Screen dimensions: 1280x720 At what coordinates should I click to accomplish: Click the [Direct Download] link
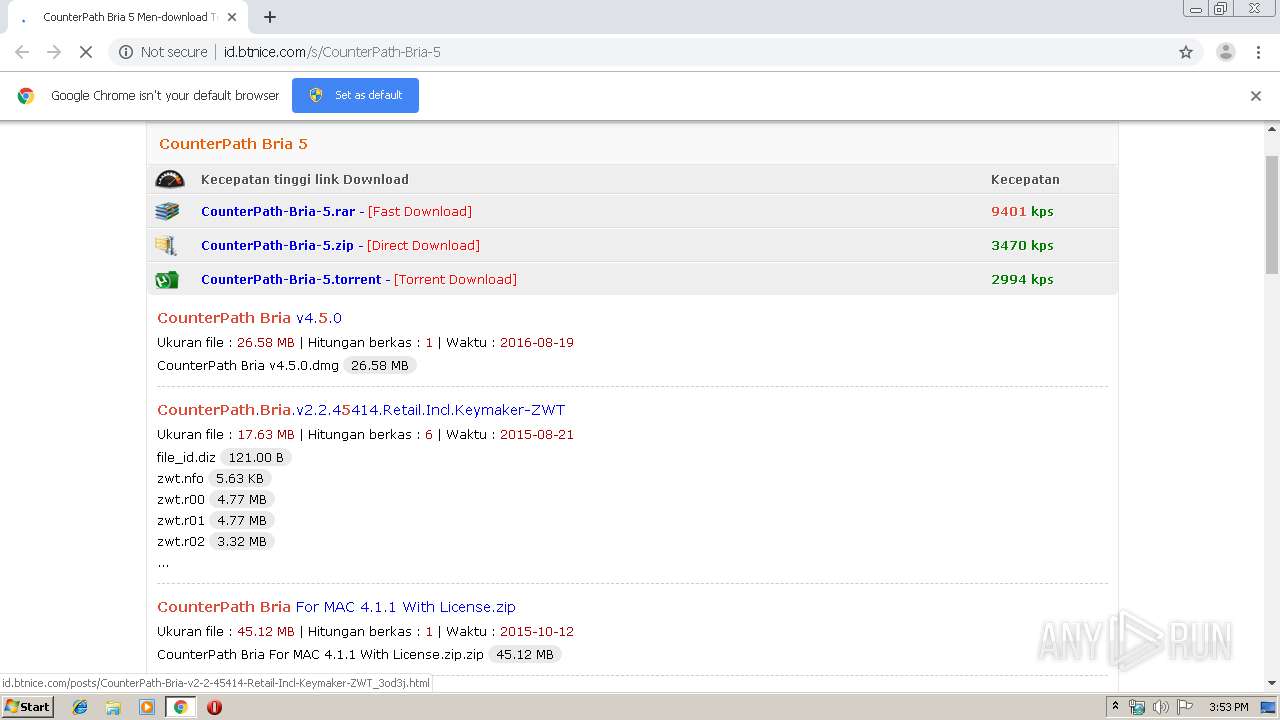point(423,245)
